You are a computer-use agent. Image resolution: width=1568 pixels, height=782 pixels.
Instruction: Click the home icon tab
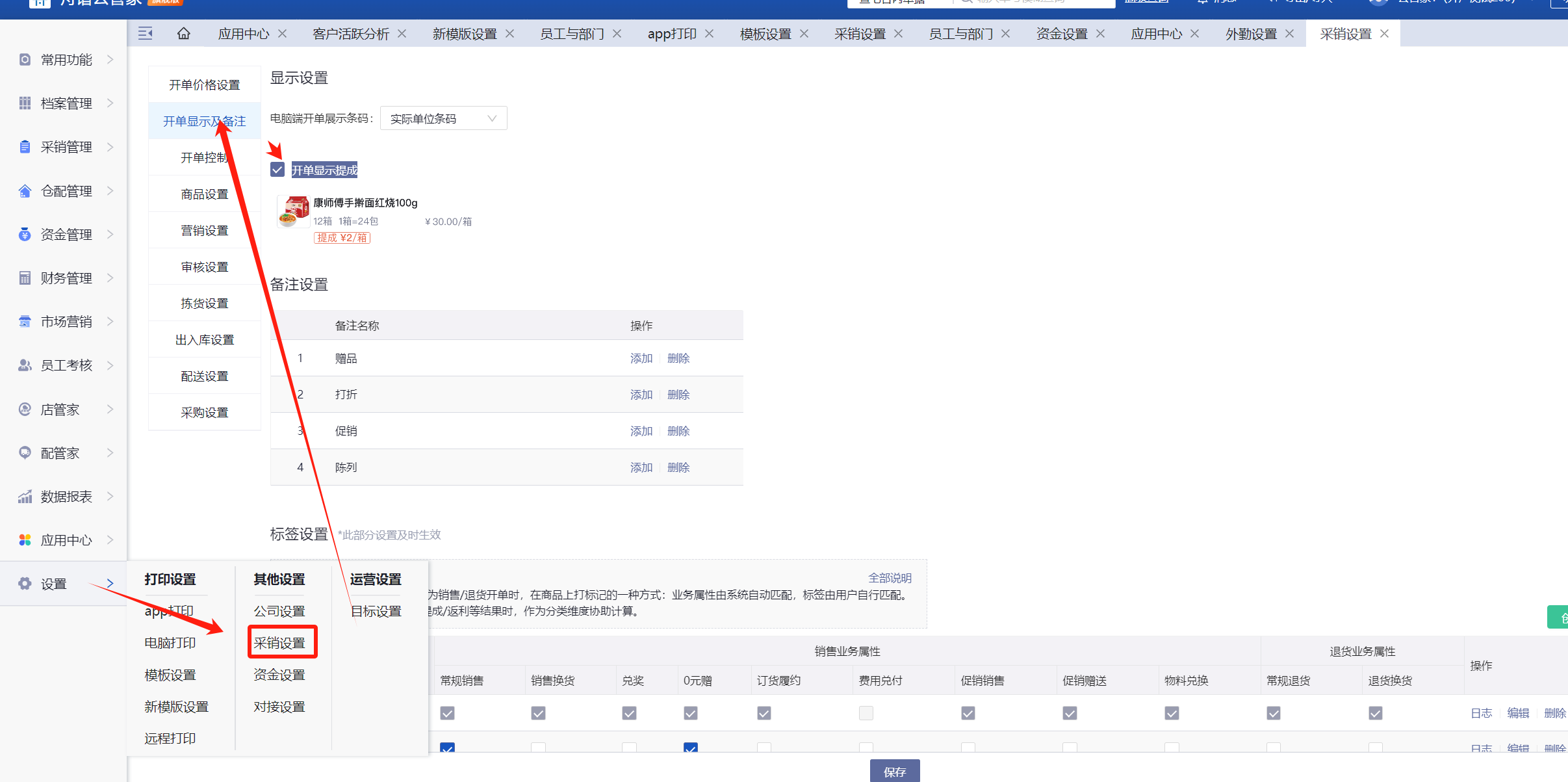pos(184,34)
